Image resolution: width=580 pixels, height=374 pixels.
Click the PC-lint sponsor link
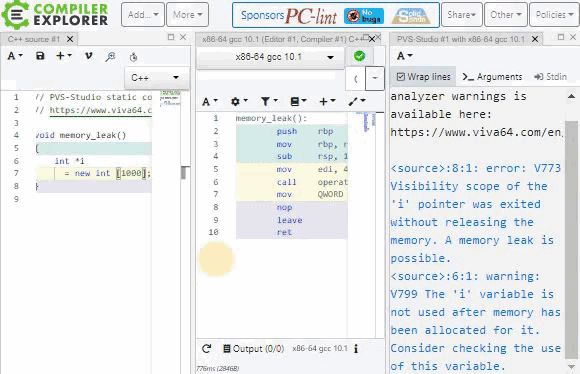click(311, 16)
